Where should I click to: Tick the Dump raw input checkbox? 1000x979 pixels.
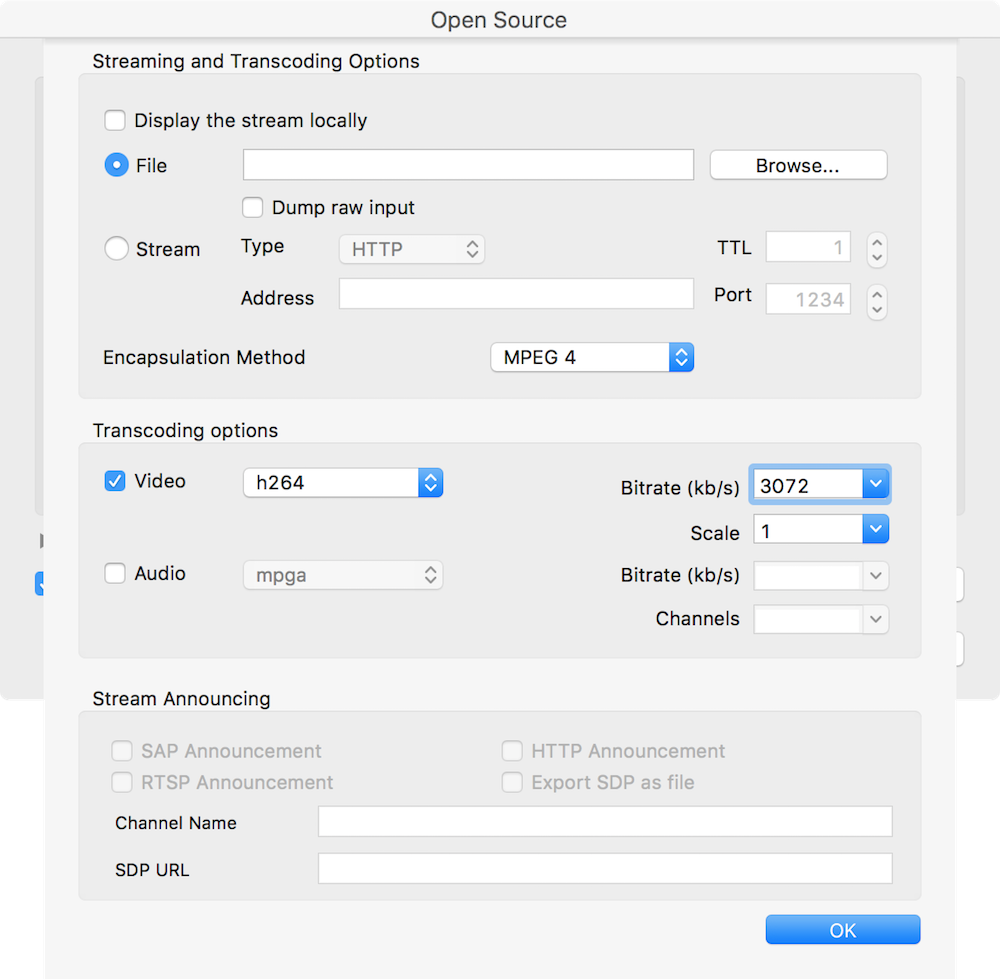(253, 207)
